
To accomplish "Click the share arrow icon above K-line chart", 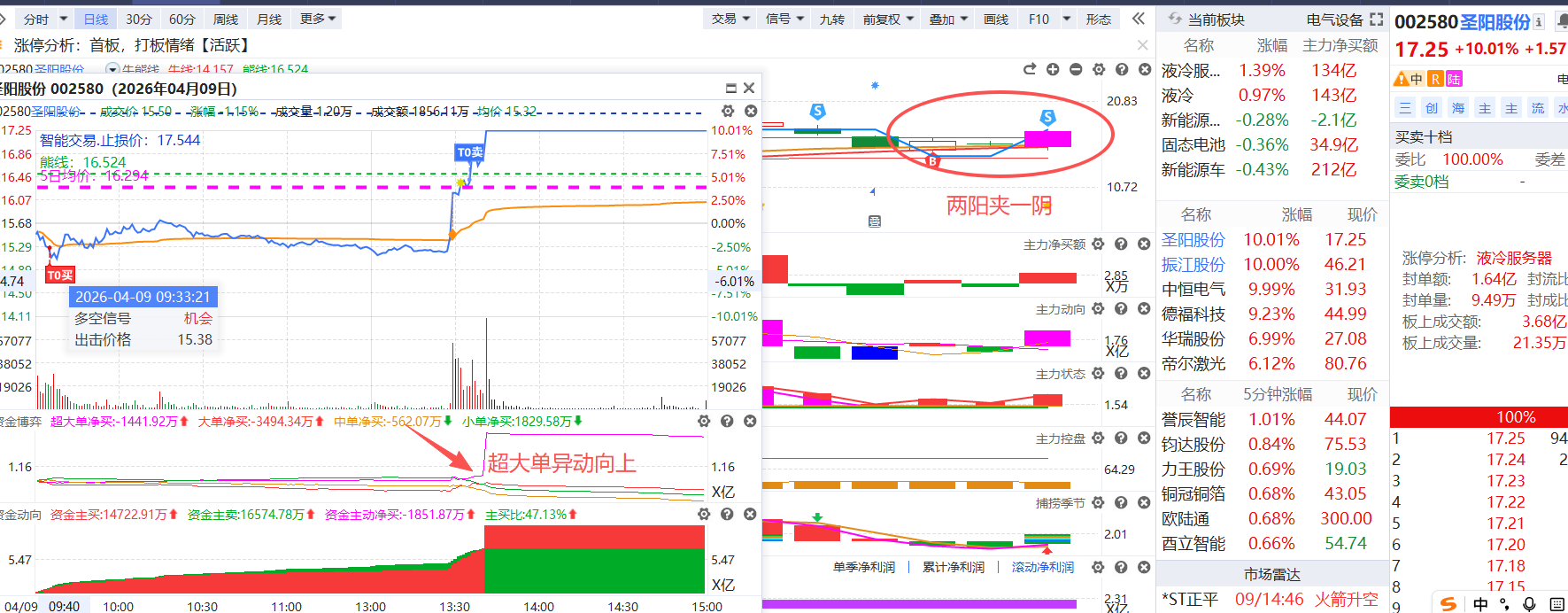I will click(x=1030, y=69).
